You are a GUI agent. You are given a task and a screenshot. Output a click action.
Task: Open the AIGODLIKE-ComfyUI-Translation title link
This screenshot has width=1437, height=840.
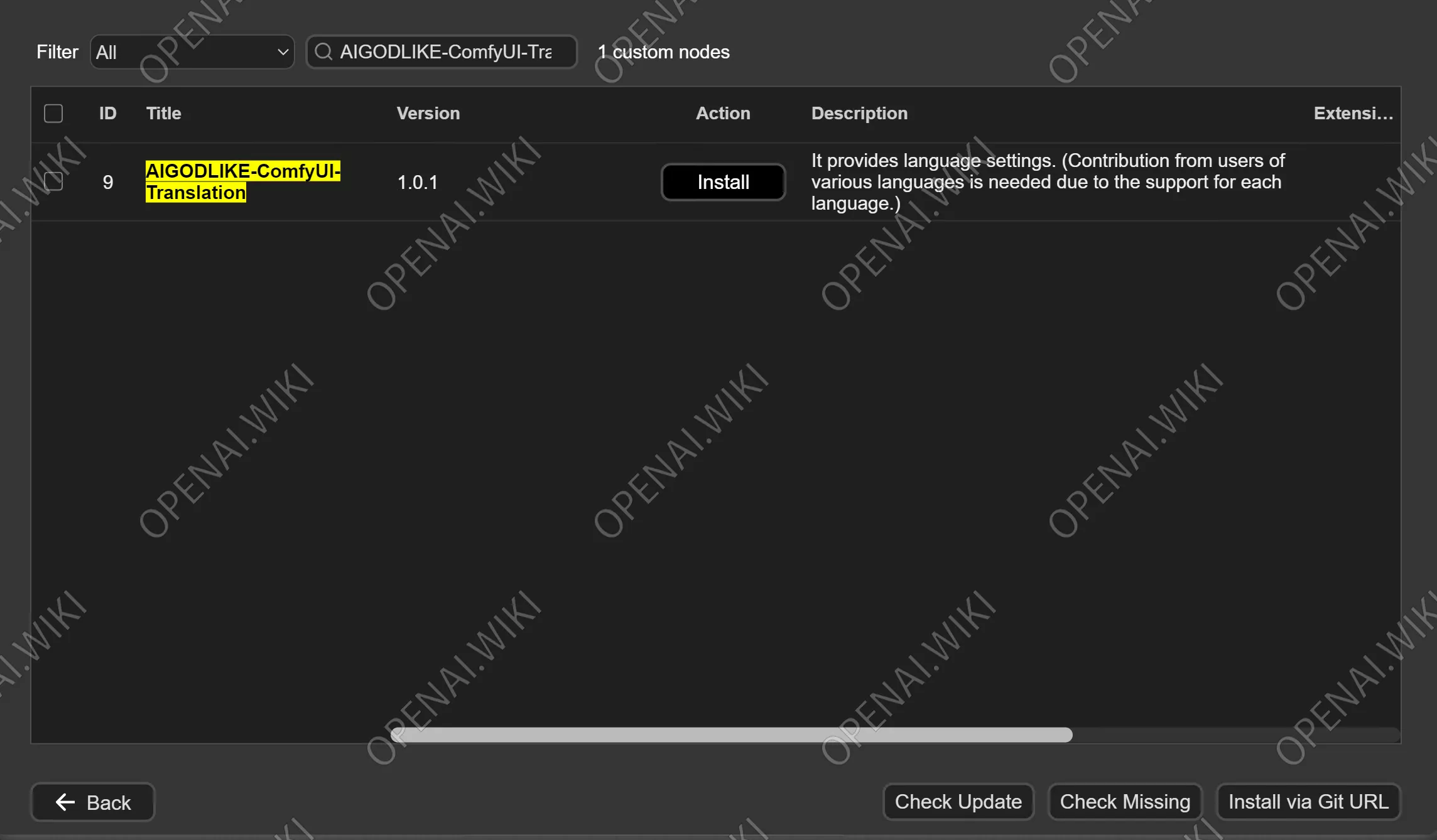[243, 182]
